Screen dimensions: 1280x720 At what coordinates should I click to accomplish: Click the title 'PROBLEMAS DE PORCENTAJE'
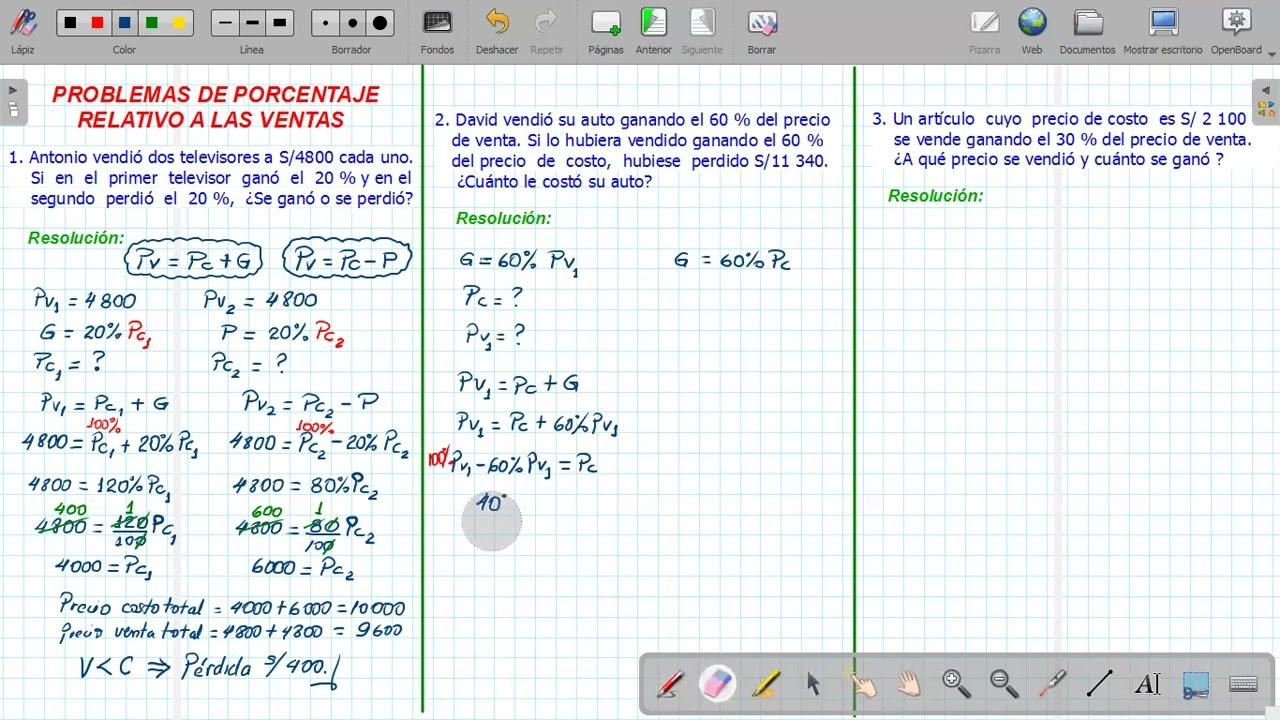[216, 95]
